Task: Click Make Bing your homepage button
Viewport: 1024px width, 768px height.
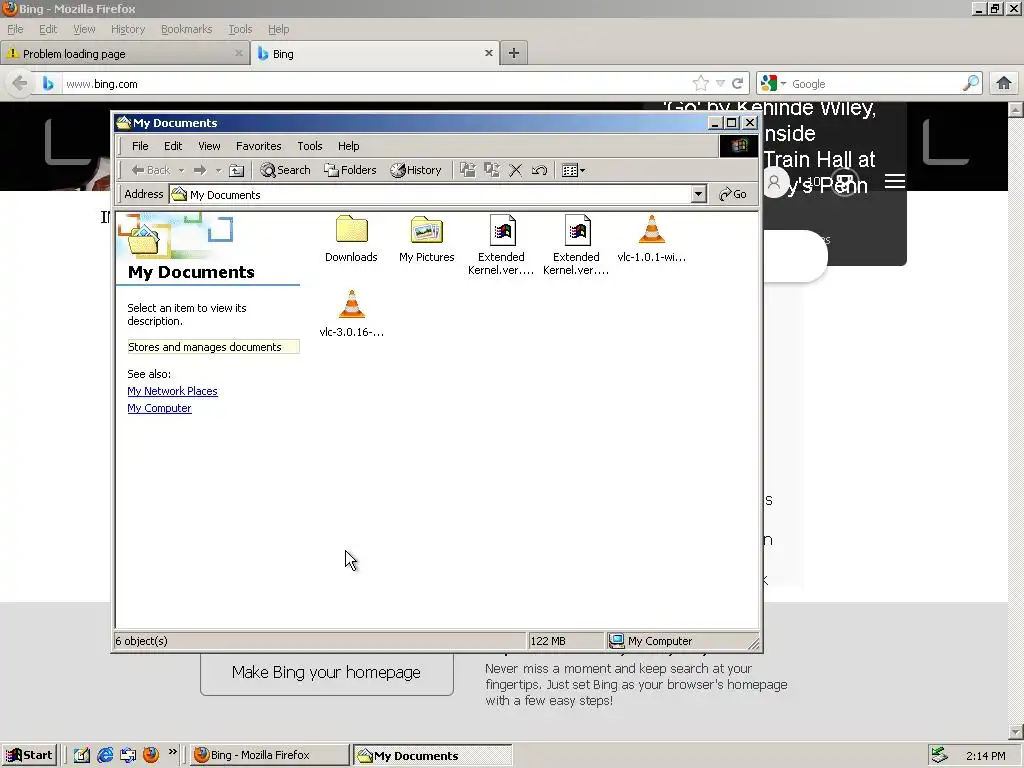Action: (327, 673)
